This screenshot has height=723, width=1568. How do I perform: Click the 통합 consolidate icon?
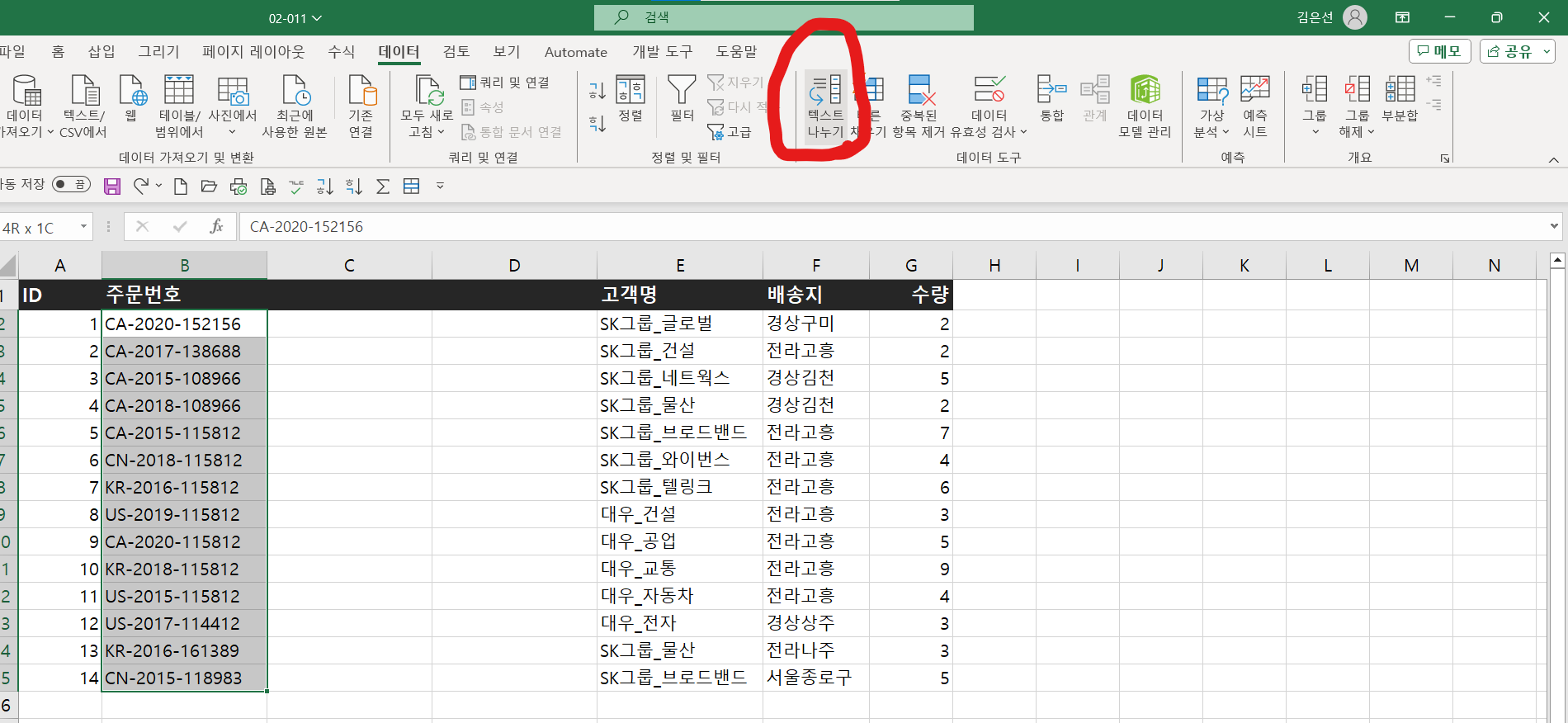[1051, 99]
